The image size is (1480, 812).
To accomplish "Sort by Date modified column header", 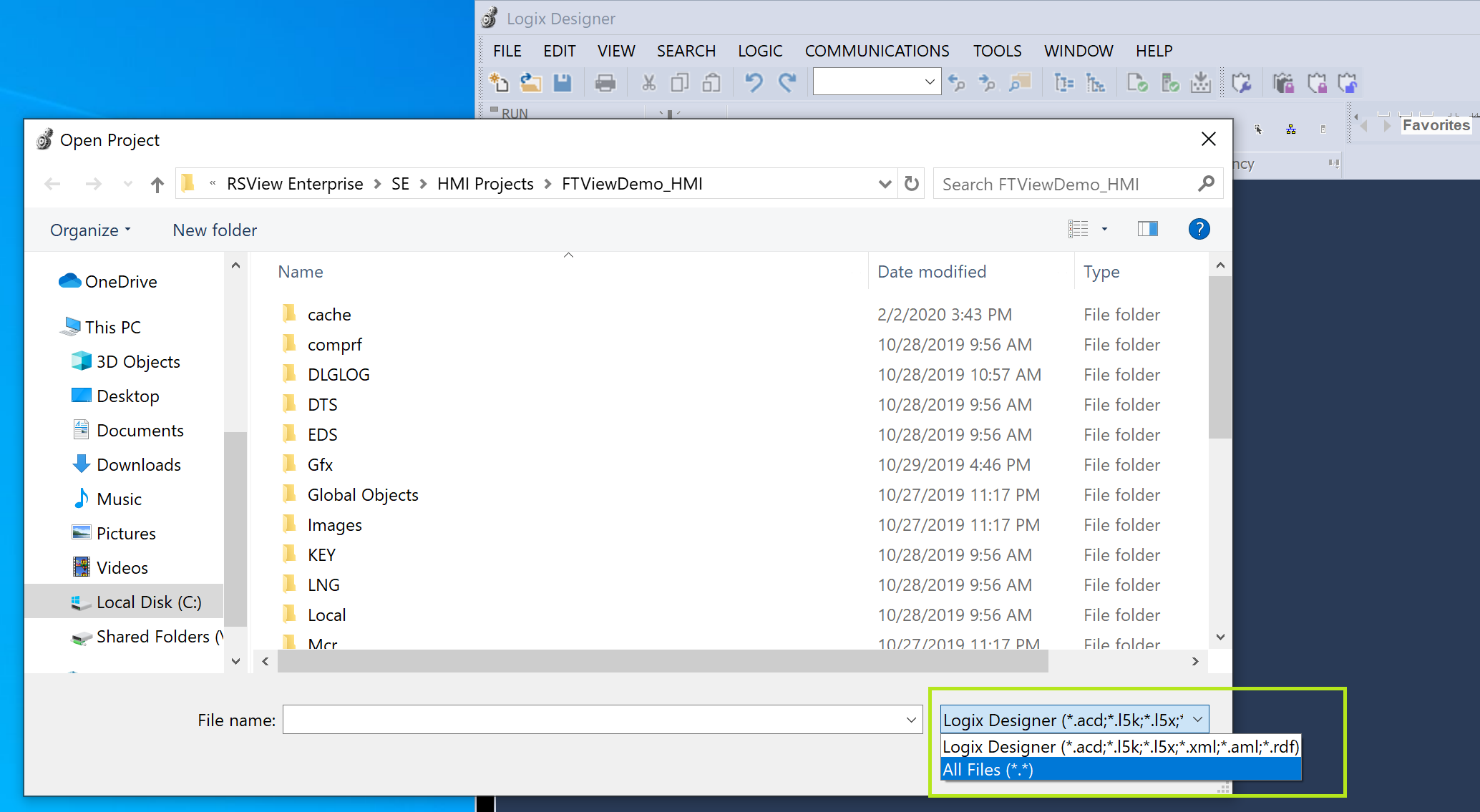I will 932,272.
